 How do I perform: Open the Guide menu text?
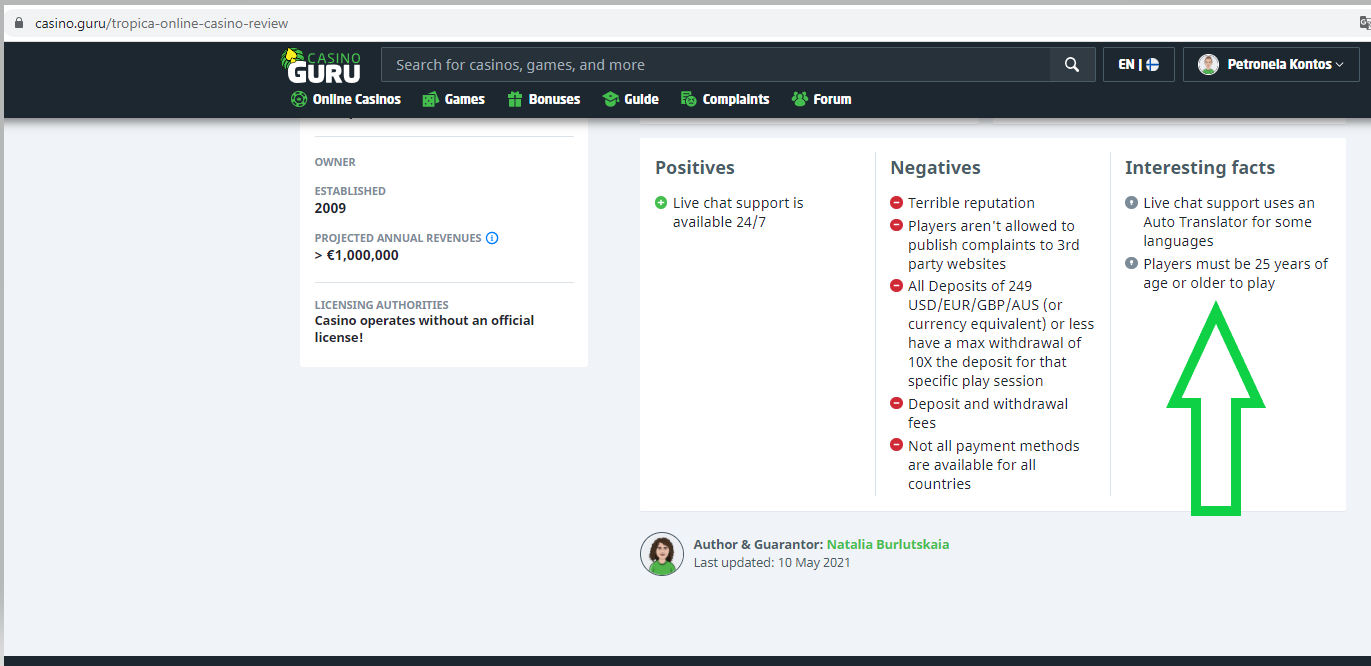(x=641, y=99)
